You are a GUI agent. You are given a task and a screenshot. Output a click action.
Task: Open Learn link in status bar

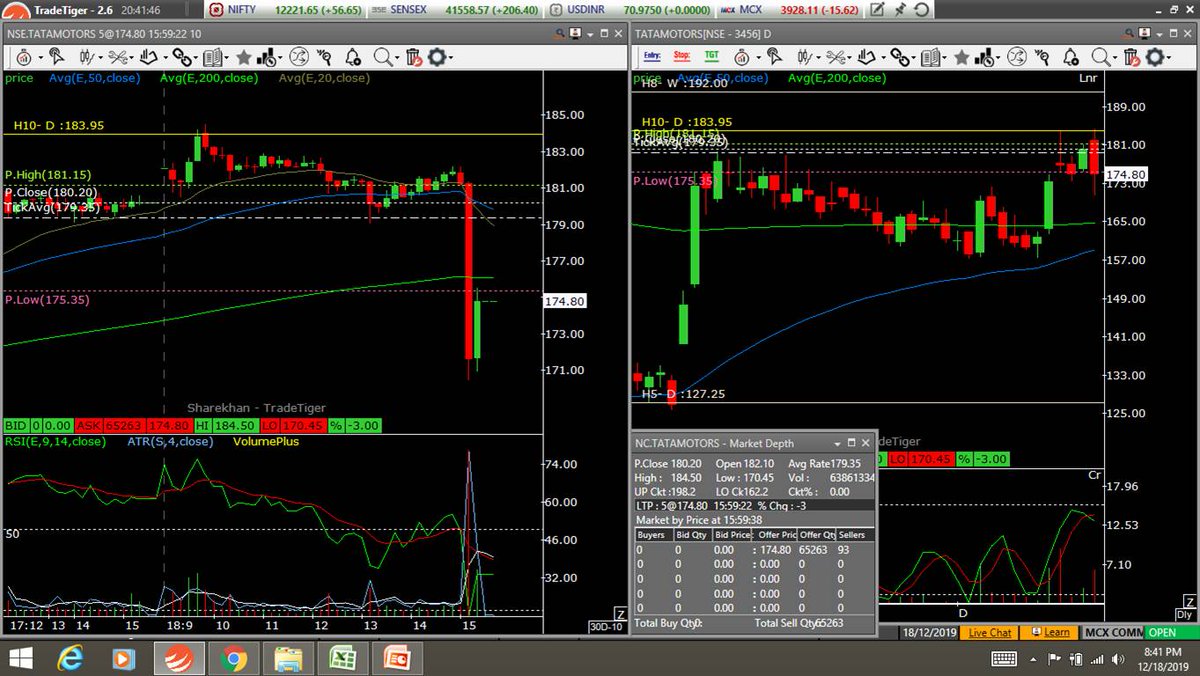coord(1051,633)
